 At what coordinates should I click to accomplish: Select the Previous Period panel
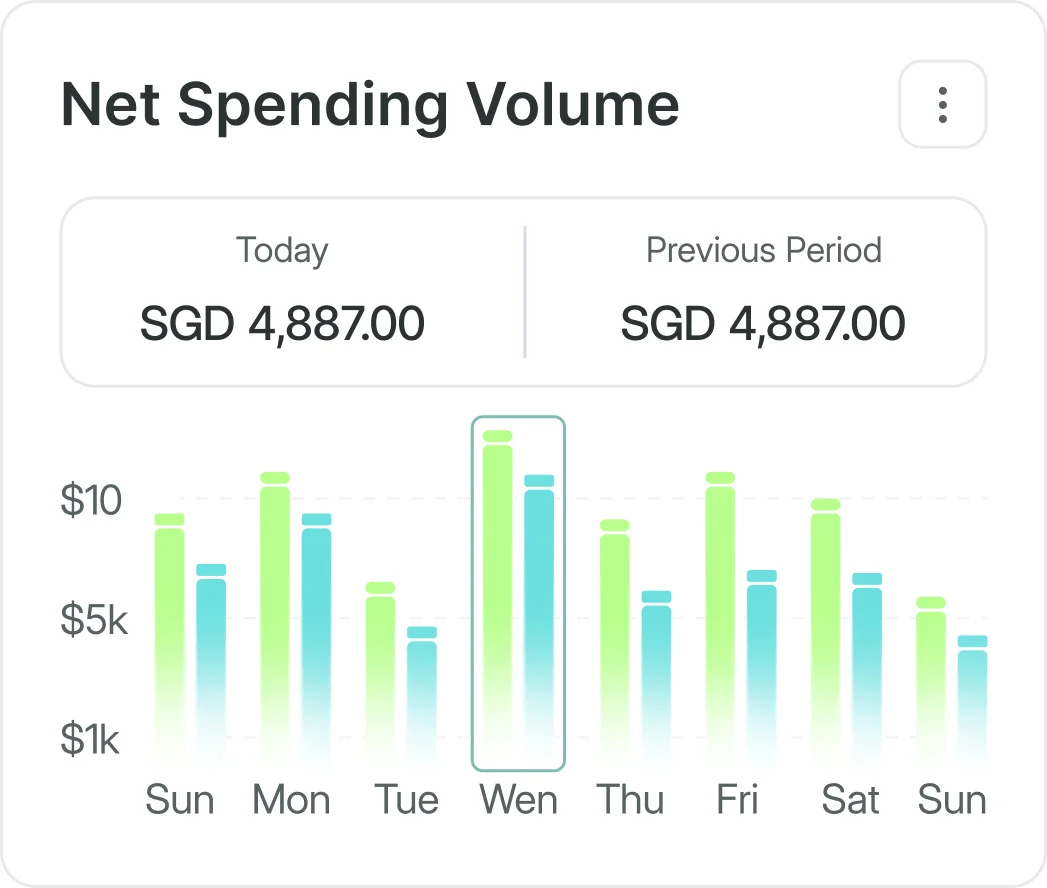click(x=763, y=288)
